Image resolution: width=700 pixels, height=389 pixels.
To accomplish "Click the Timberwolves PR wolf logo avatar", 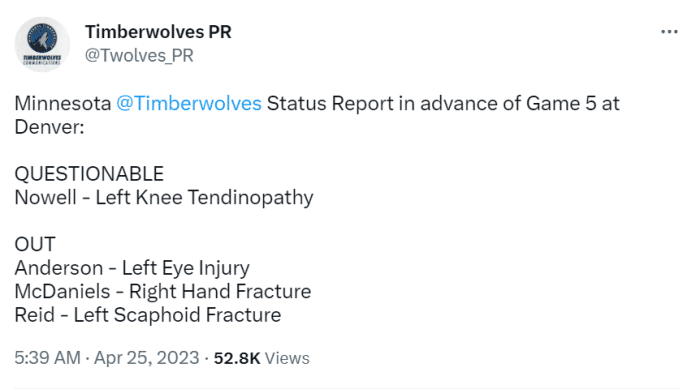I will (42, 44).
